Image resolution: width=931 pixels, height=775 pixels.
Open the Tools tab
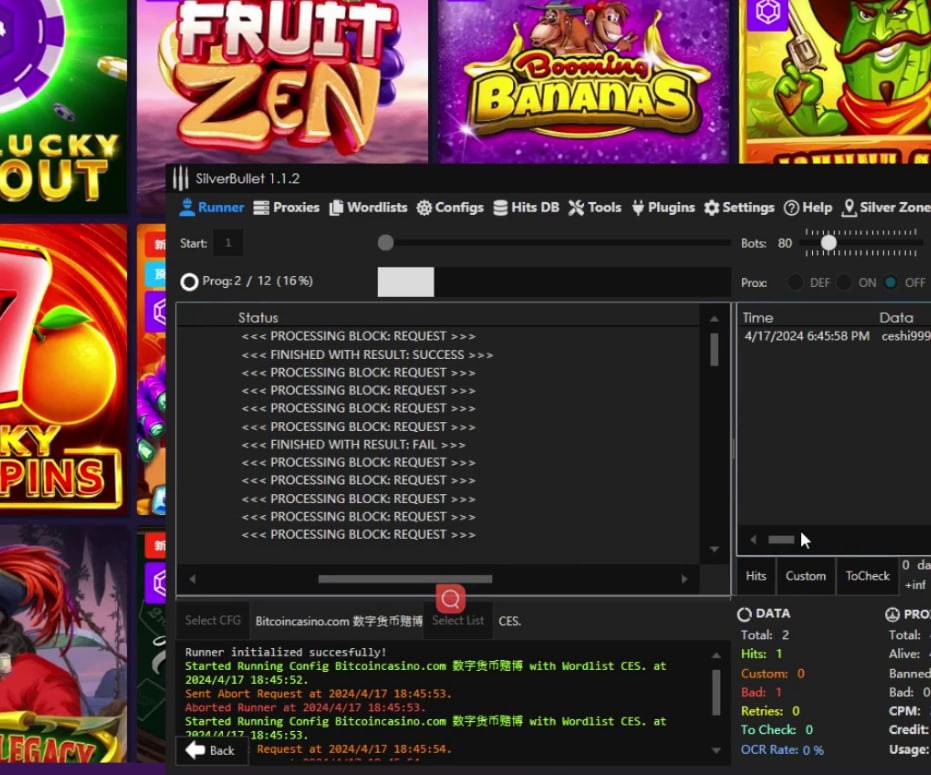[595, 207]
